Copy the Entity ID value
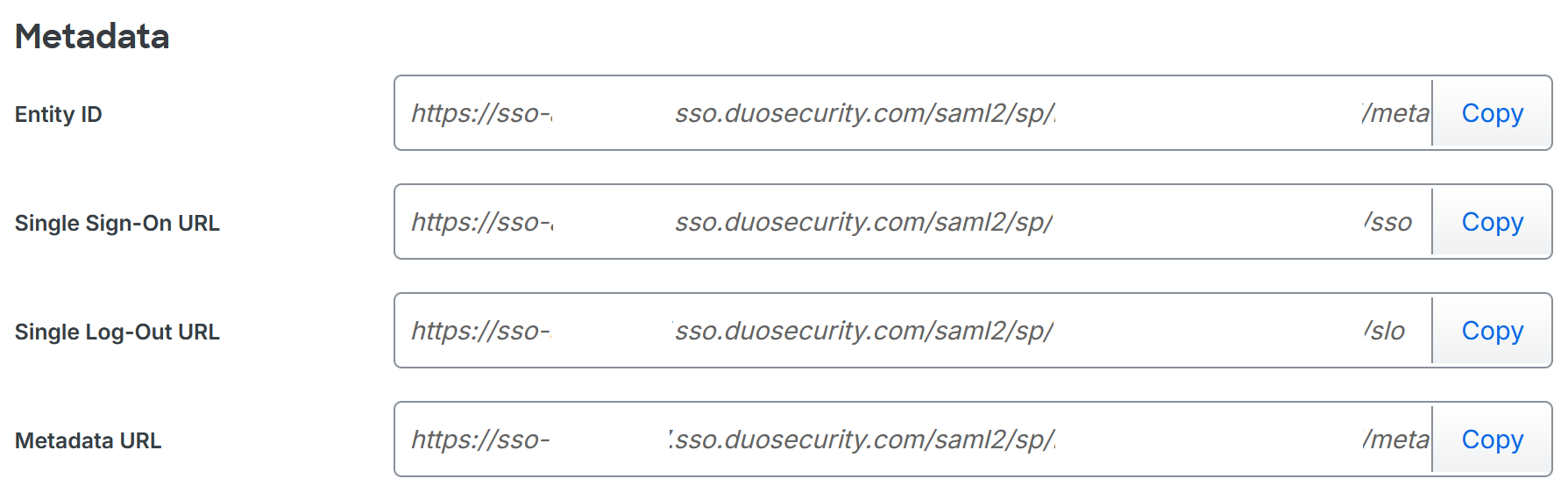 (1492, 113)
